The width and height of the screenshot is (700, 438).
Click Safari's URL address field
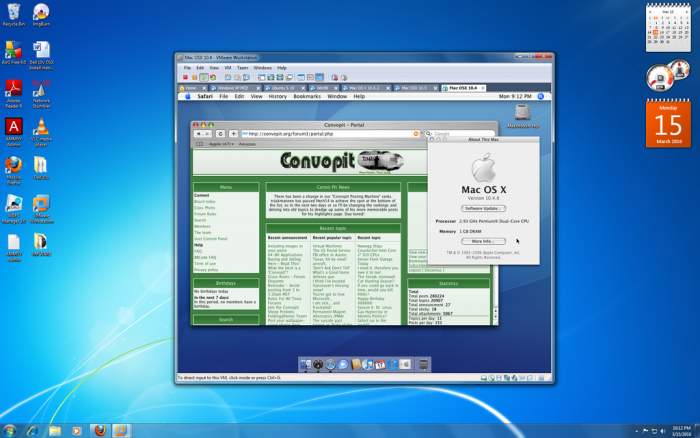pyautogui.click(x=330, y=133)
